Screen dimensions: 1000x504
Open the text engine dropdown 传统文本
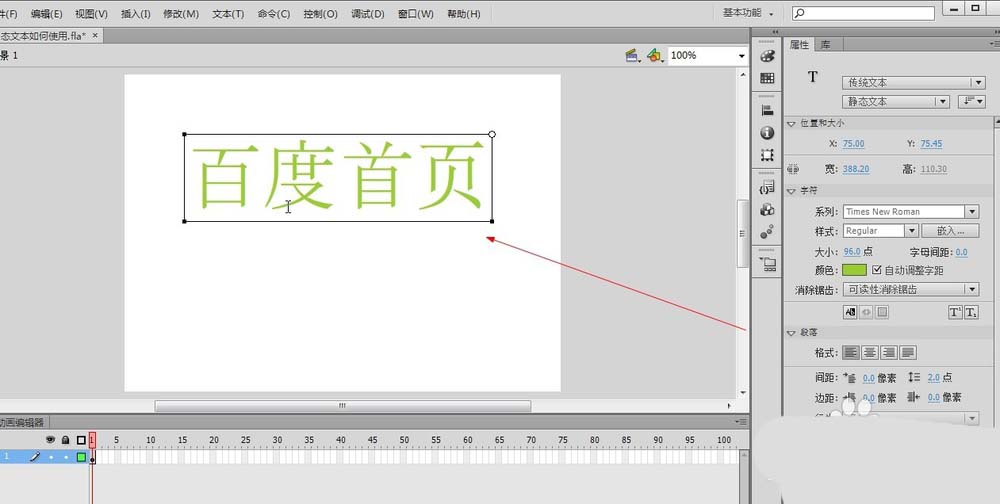point(914,82)
